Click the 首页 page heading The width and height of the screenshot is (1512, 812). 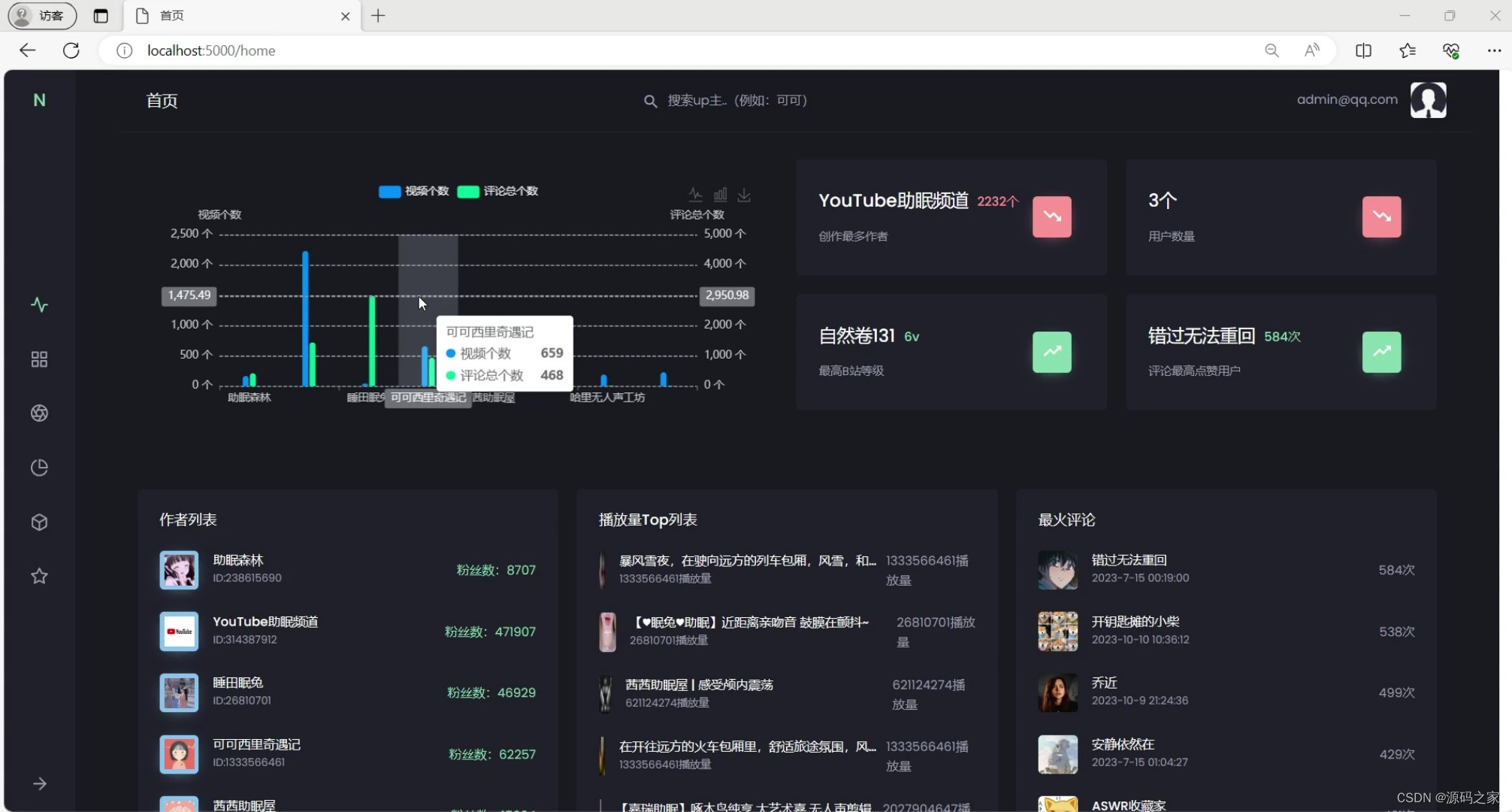tap(162, 101)
